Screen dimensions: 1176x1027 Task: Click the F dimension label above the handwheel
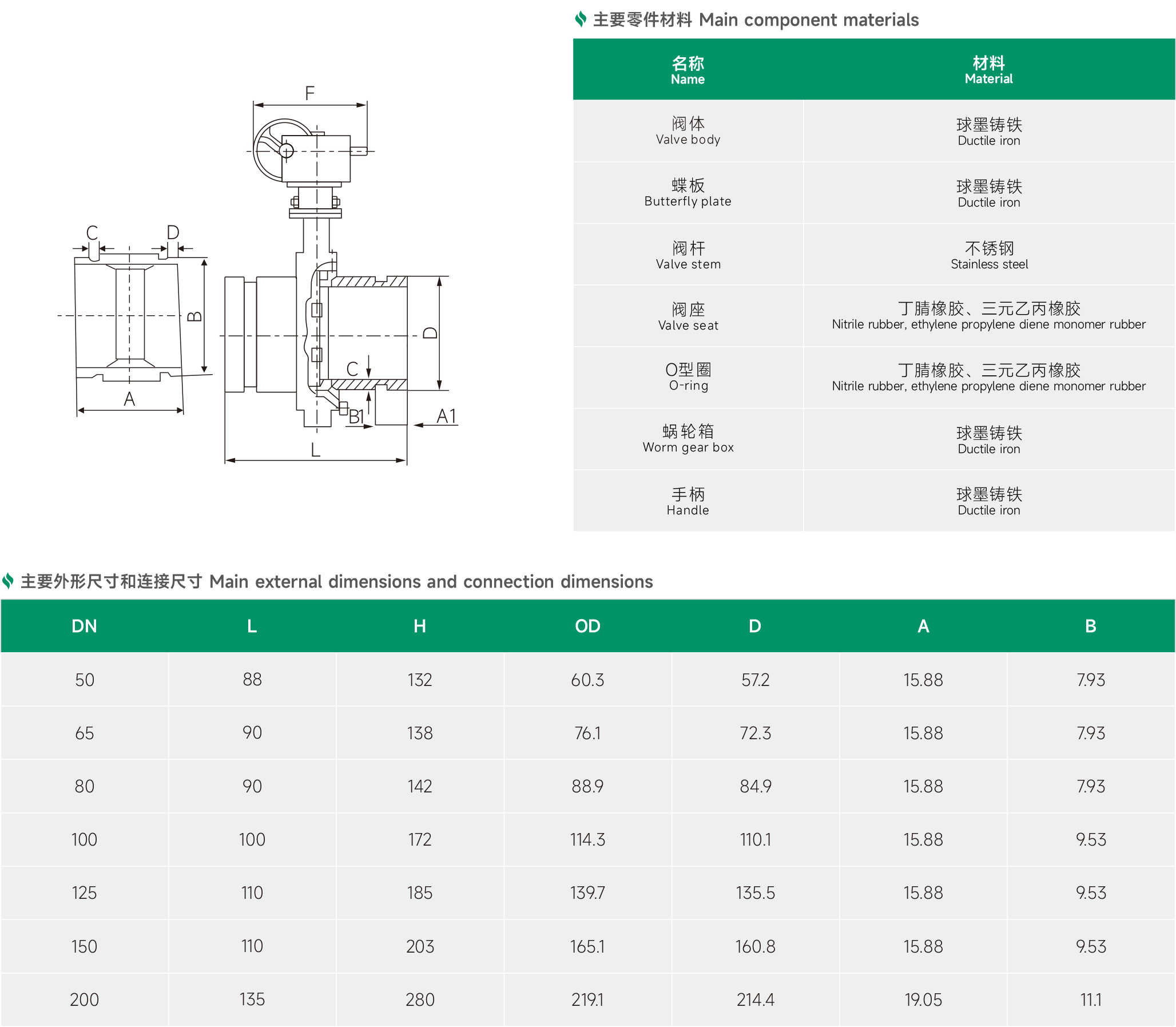(309, 93)
